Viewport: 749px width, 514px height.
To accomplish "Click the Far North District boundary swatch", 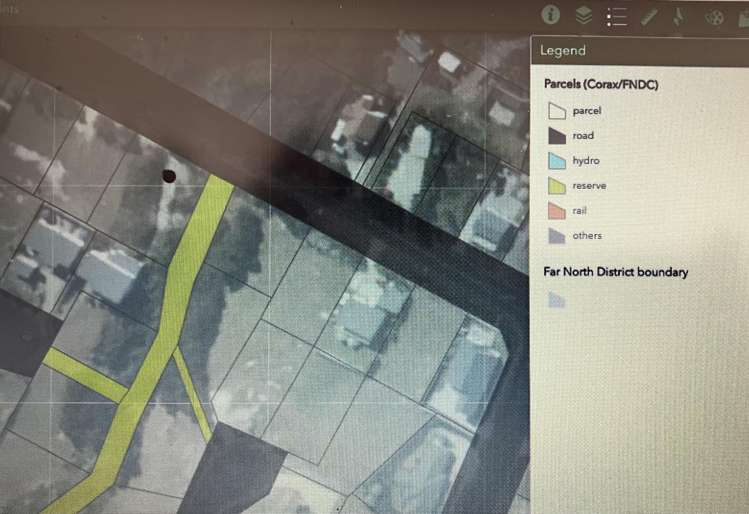I will click(x=556, y=300).
